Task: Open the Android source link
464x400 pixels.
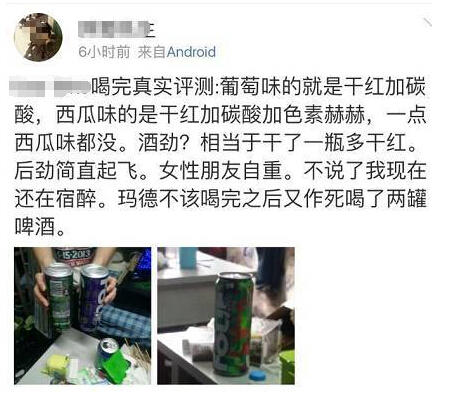Action: (x=191, y=52)
